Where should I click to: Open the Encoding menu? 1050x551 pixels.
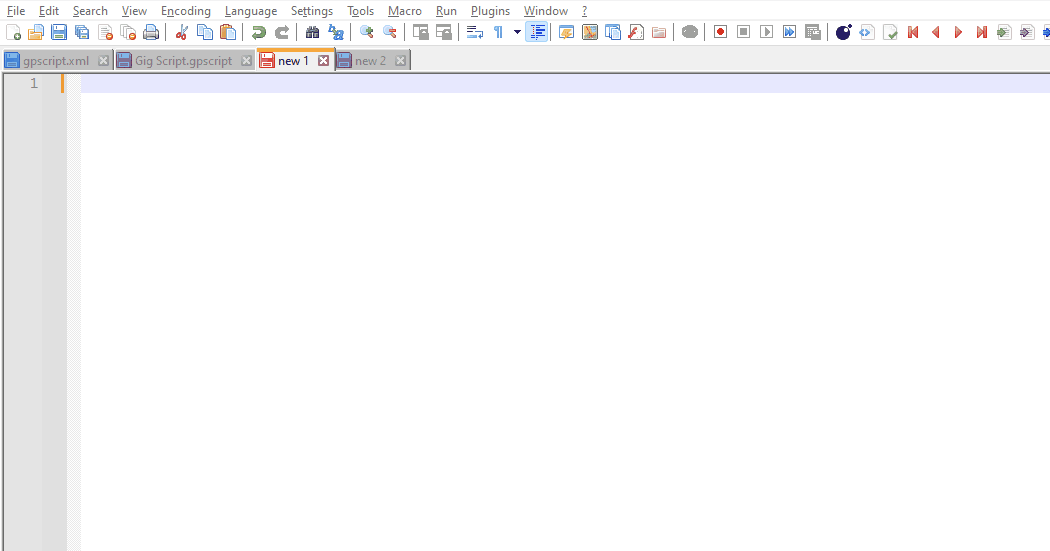pos(185,11)
